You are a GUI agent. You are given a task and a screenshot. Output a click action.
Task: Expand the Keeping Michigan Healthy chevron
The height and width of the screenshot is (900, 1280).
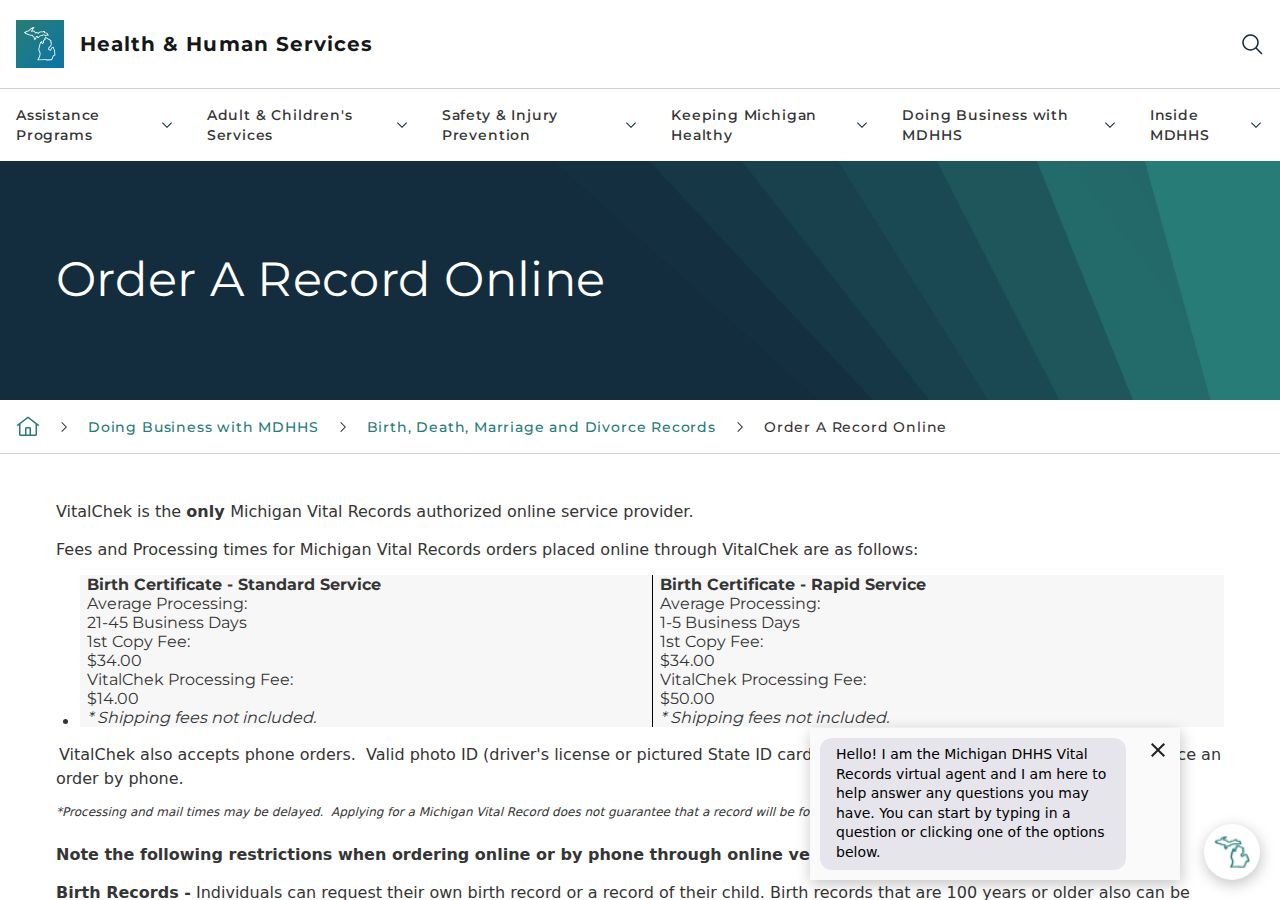point(862,125)
